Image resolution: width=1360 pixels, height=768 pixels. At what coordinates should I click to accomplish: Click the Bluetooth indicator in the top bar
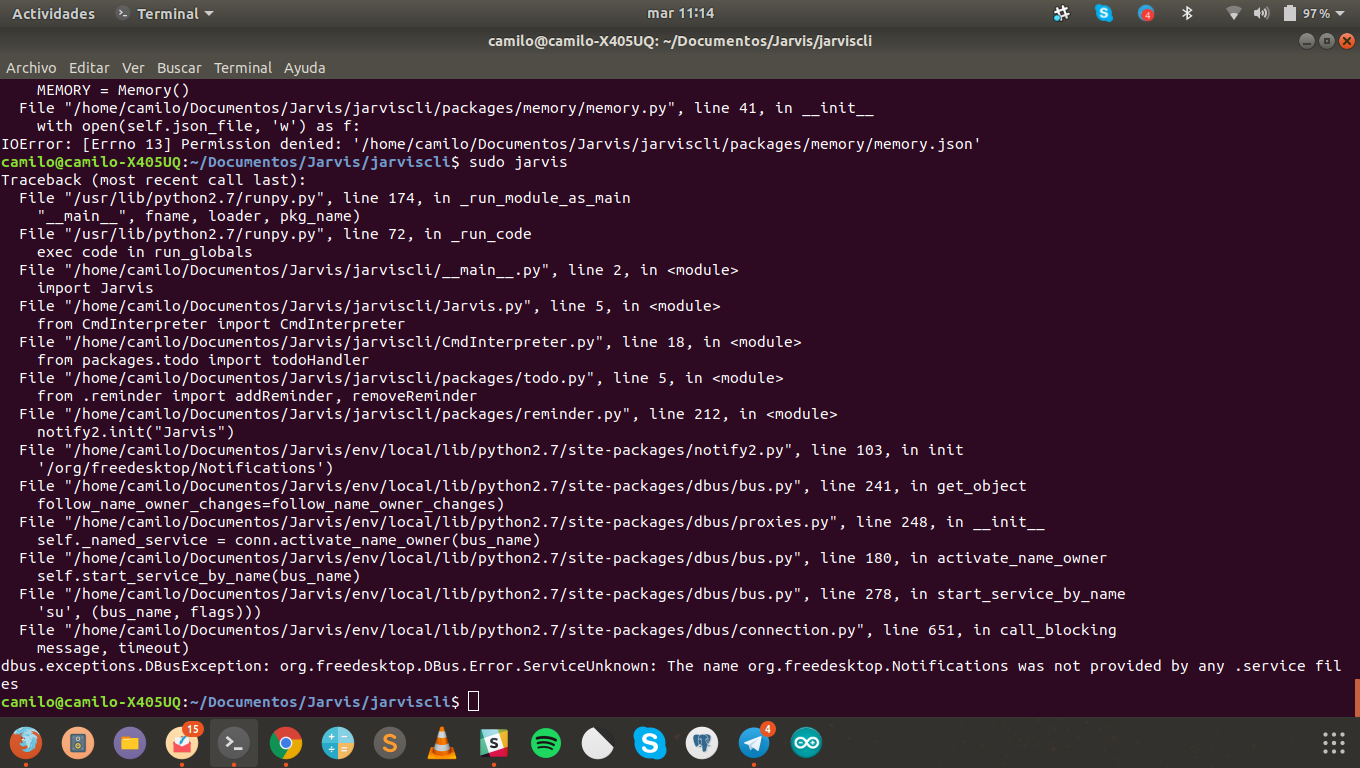click(1188, 14)
